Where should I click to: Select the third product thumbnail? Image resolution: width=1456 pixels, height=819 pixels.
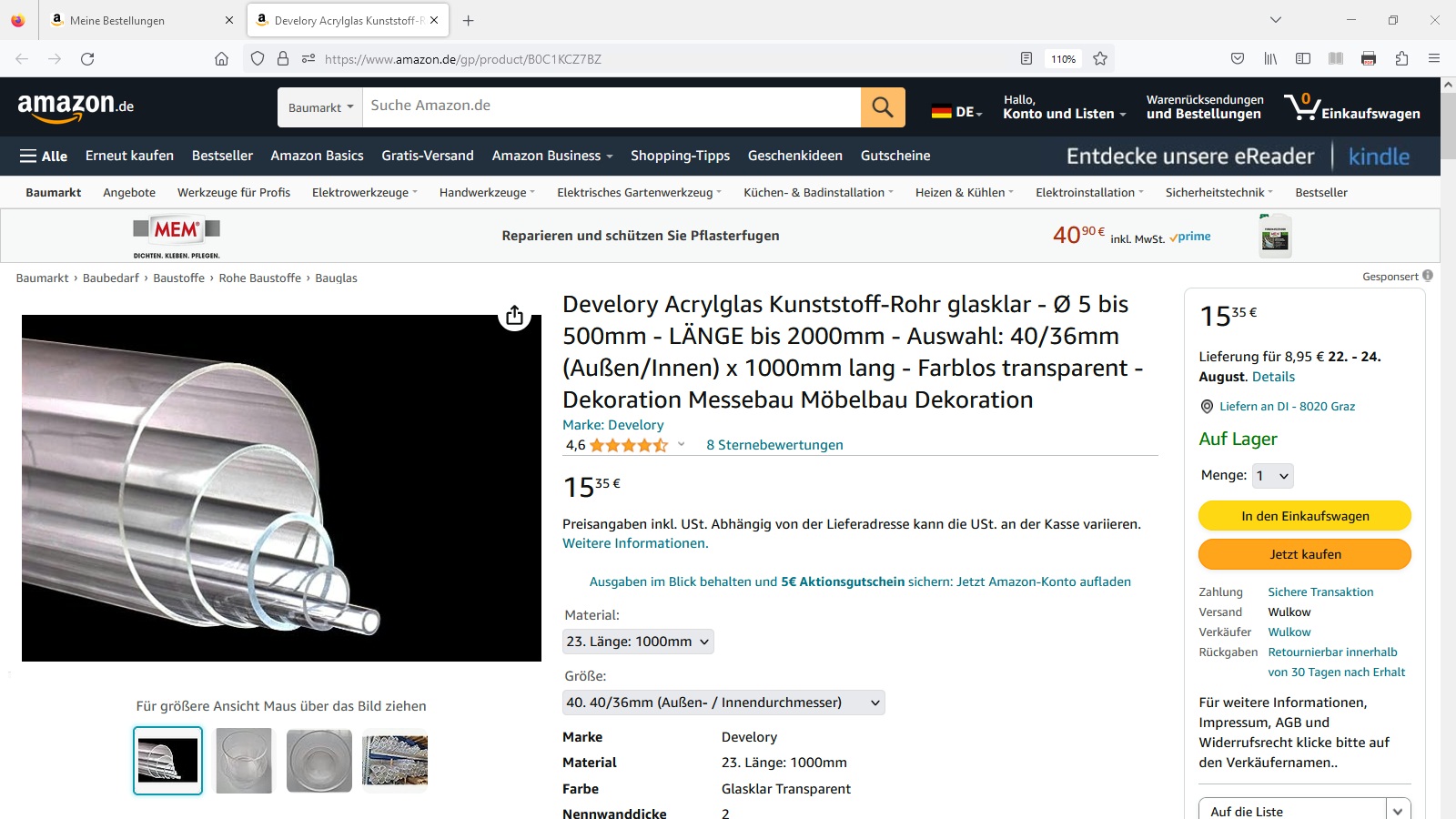tap(318, 761)
